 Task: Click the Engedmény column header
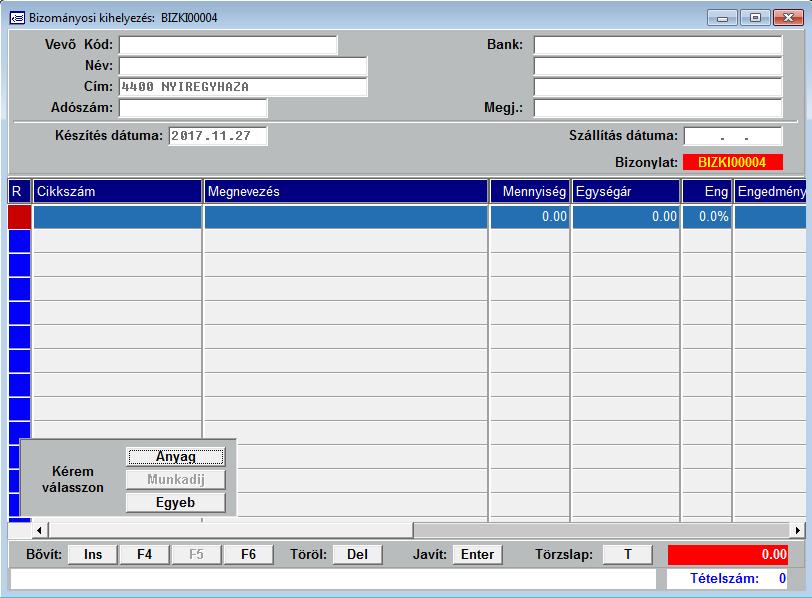pos(770,192)
